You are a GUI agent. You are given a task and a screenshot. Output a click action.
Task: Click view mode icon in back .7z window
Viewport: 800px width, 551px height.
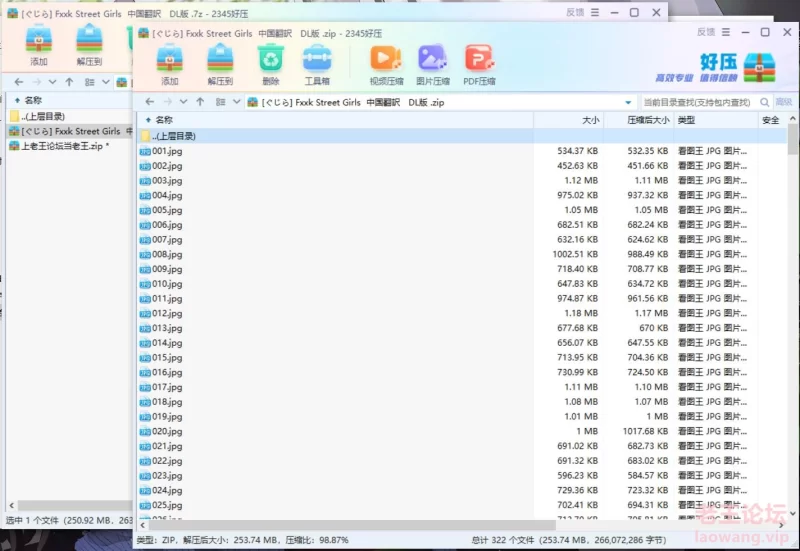click(90, 82)
